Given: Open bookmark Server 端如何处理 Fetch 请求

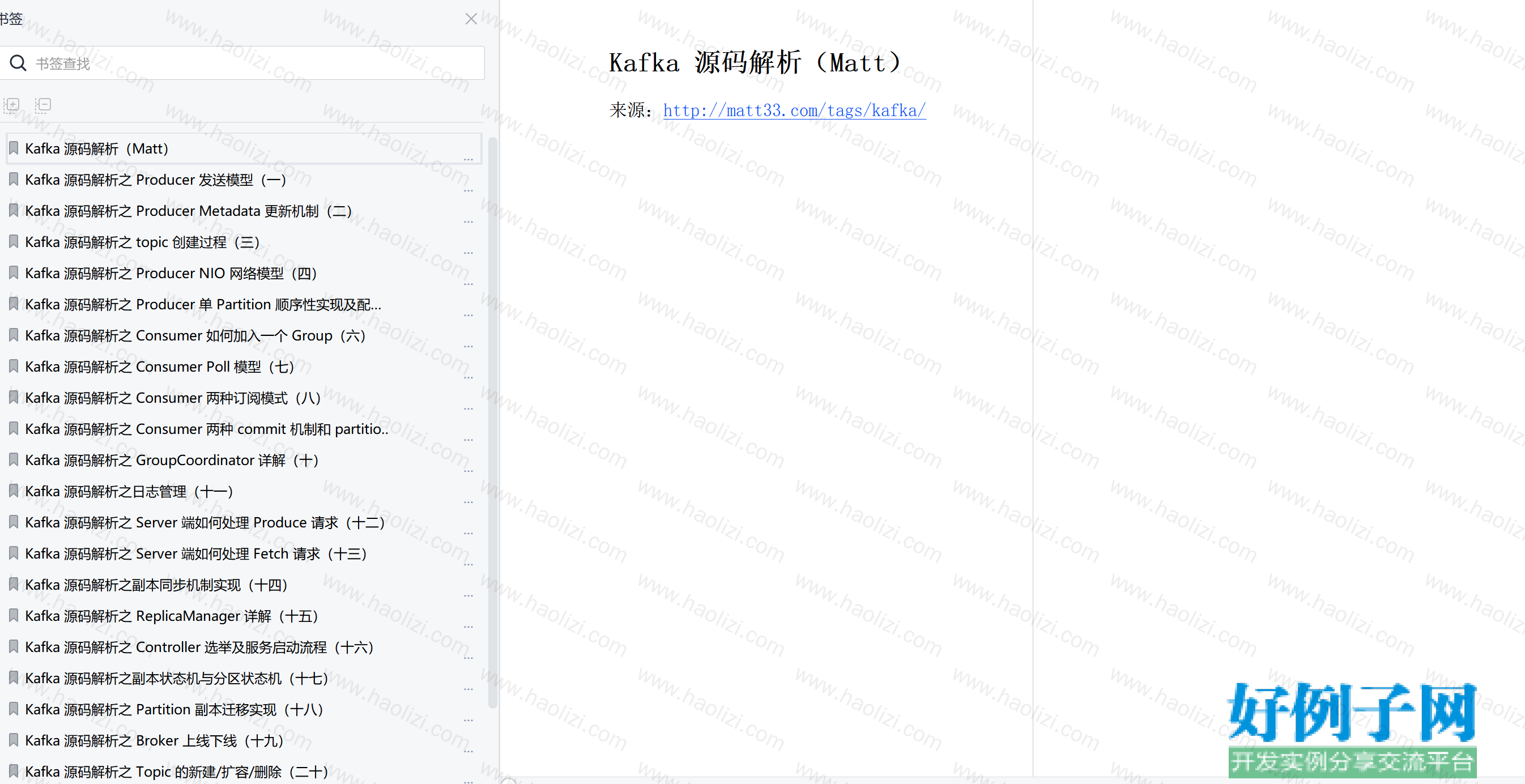Looking at the screenshot, I should pos(196,554).
